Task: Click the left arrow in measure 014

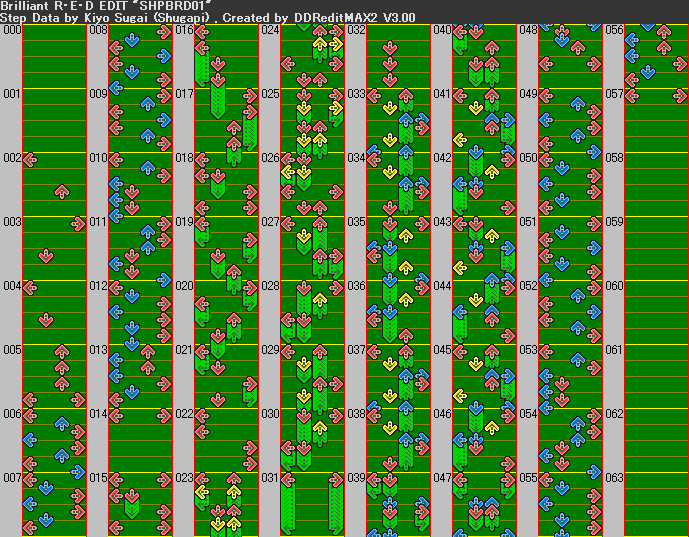Action: click(x=116, y=416)
